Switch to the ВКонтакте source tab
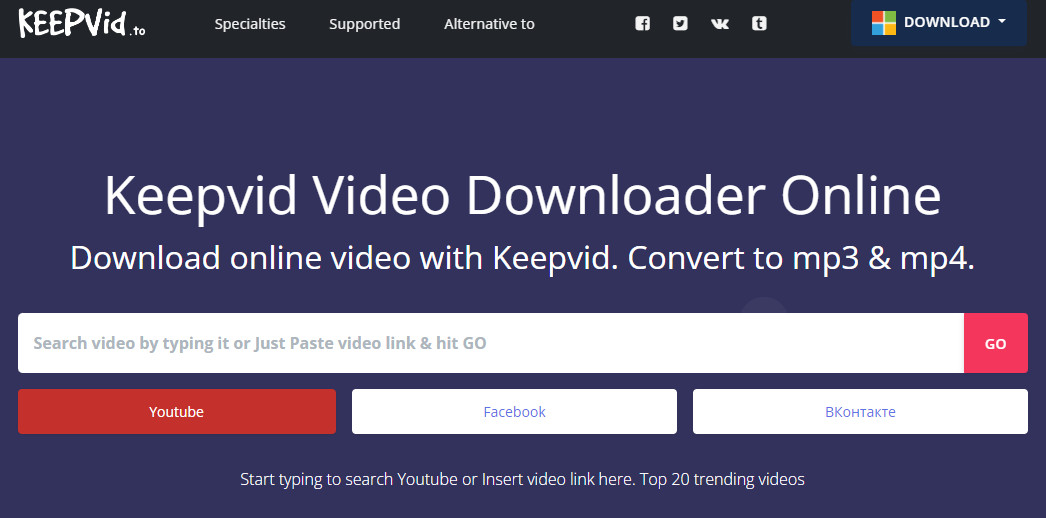 tap(860, 412)
